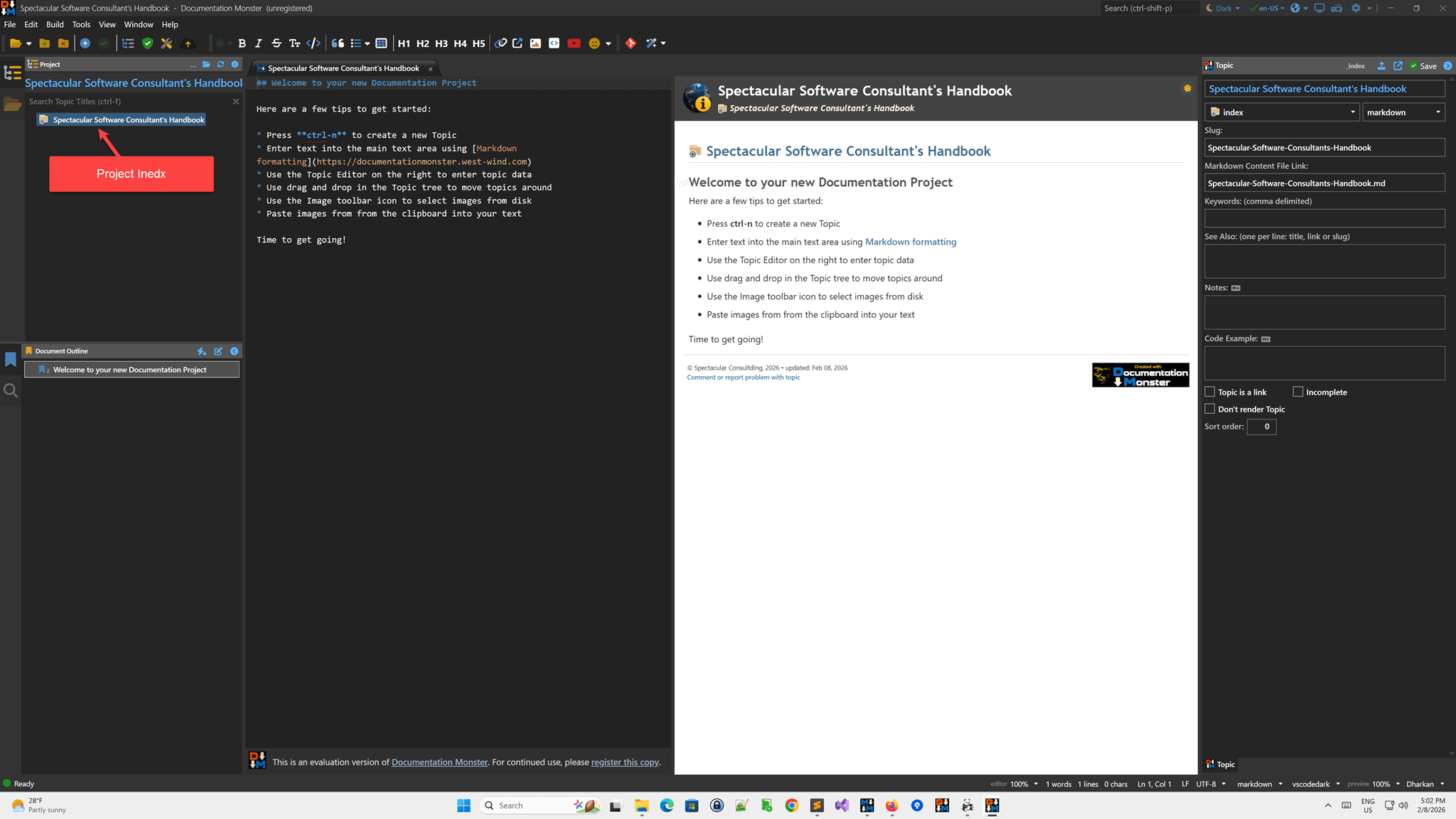
Task: Click the Git commit toolbar icon
Action: pos(631,43)
